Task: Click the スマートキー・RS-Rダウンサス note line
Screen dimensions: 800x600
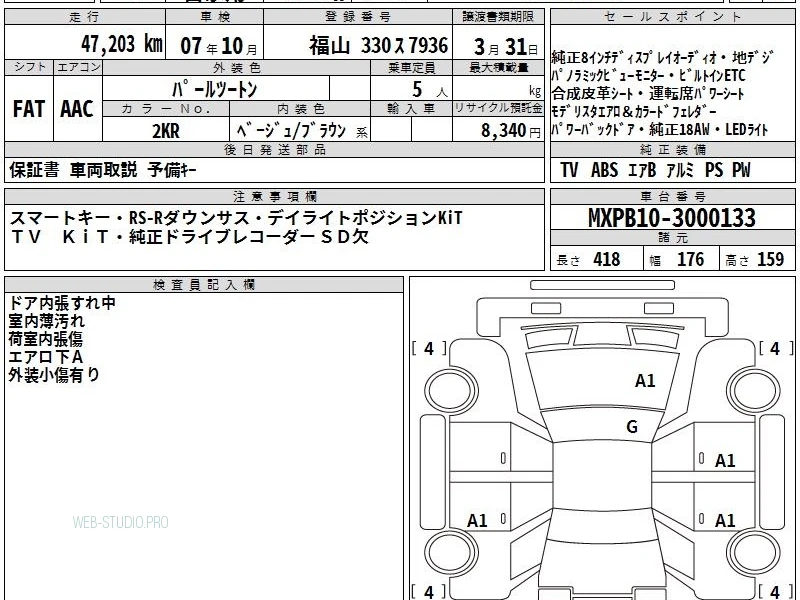Action: coord(236,218)
